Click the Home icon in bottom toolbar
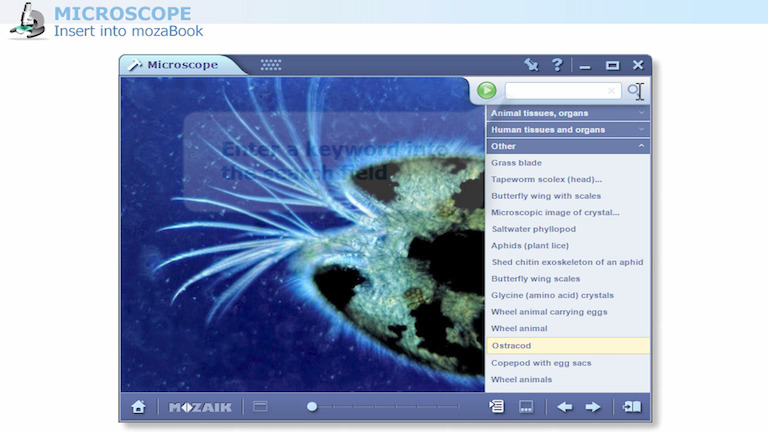The image size is (768, 432). coord(138,407)
